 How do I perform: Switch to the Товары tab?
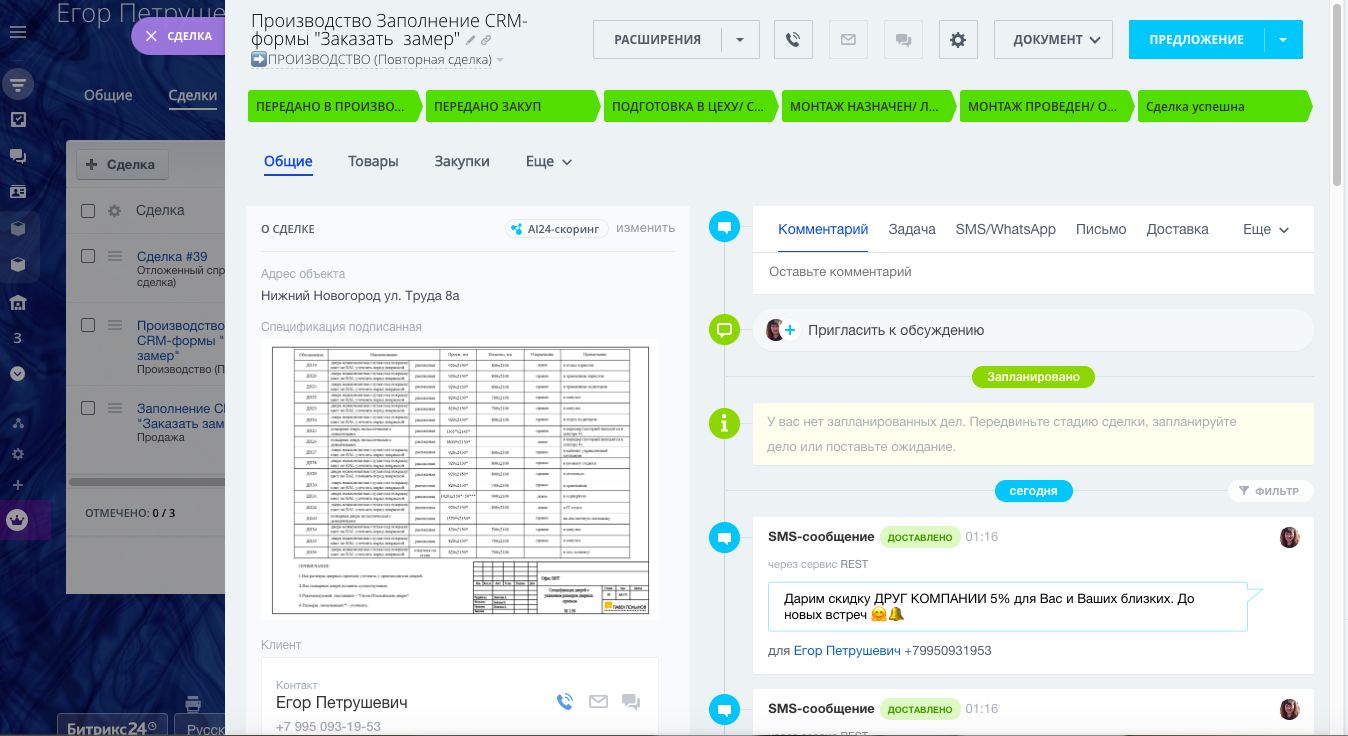373,161
